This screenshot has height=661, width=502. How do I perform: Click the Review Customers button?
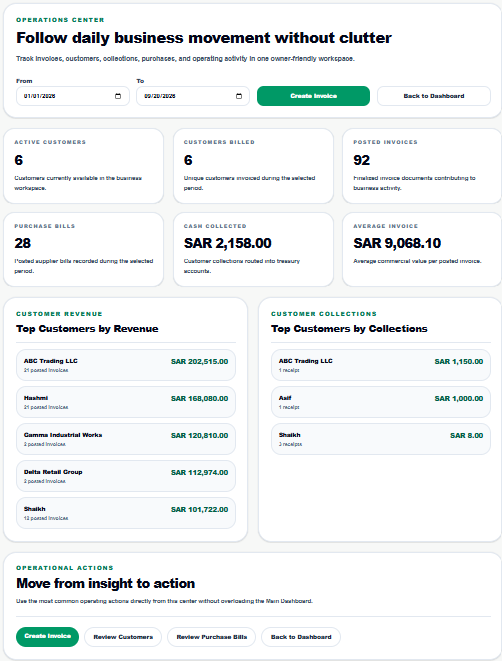tap(123, 637)
